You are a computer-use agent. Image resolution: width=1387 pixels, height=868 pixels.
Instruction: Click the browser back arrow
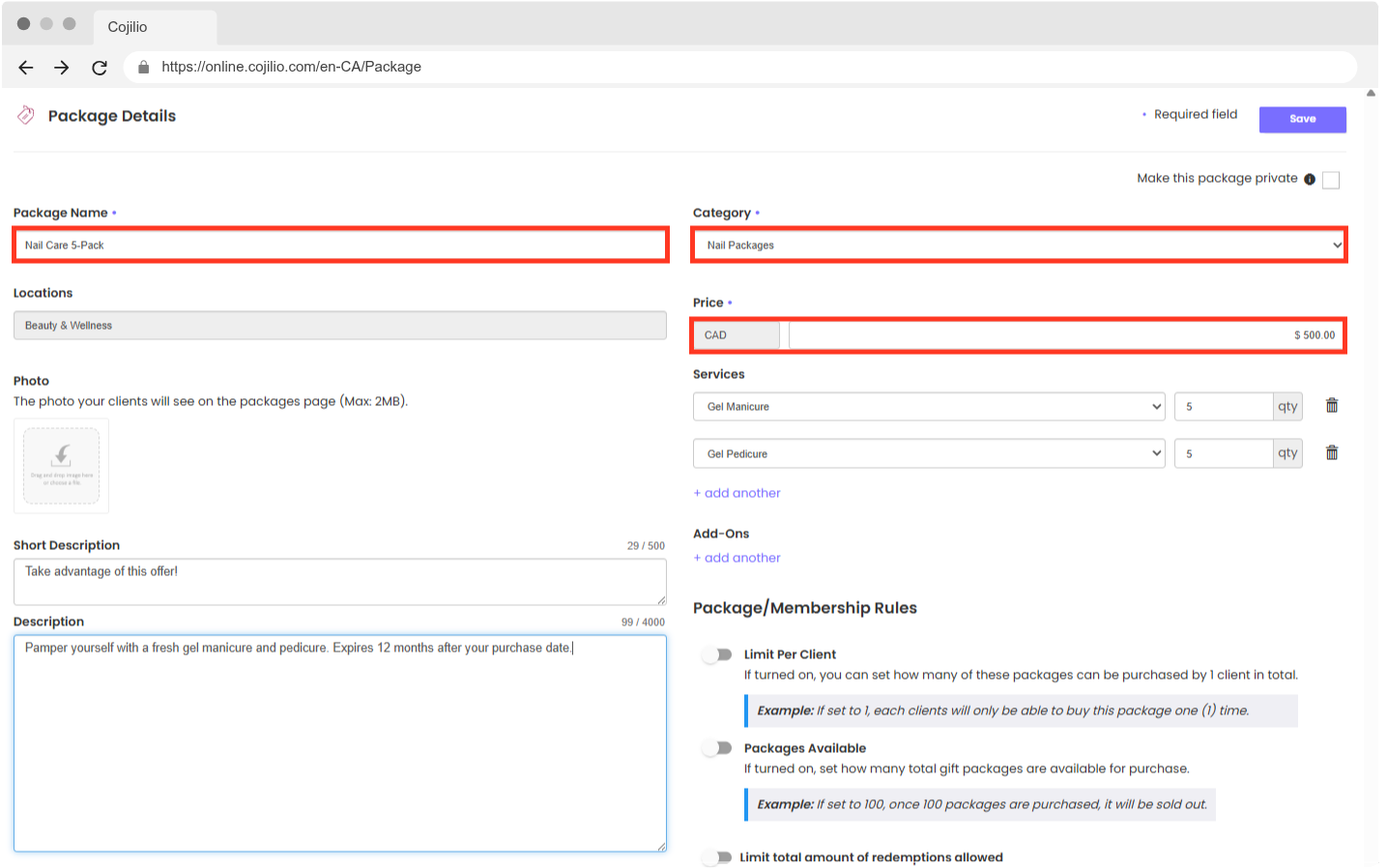(26, 67)
